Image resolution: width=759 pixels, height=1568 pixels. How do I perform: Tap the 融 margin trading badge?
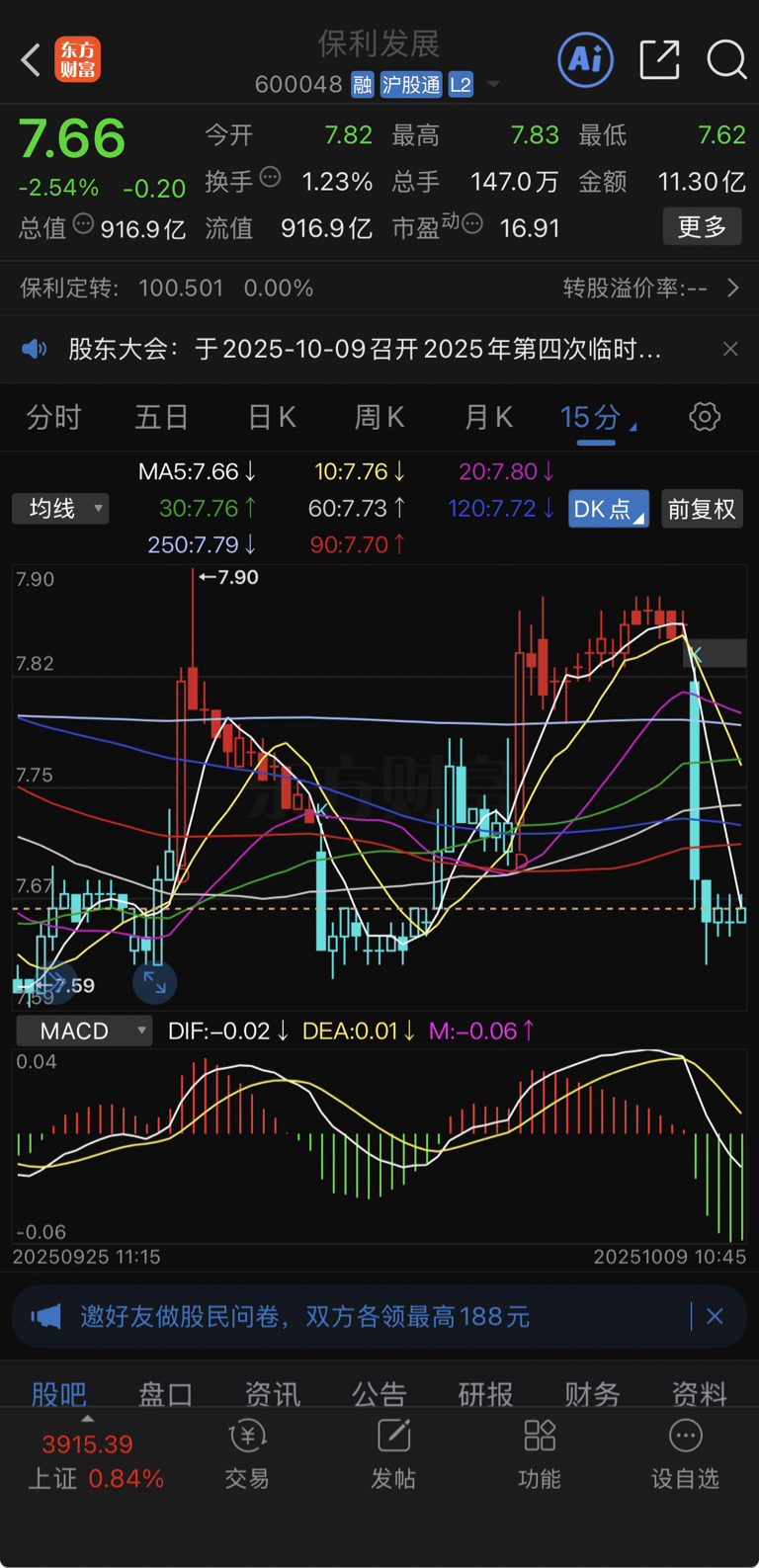point(363,85)
